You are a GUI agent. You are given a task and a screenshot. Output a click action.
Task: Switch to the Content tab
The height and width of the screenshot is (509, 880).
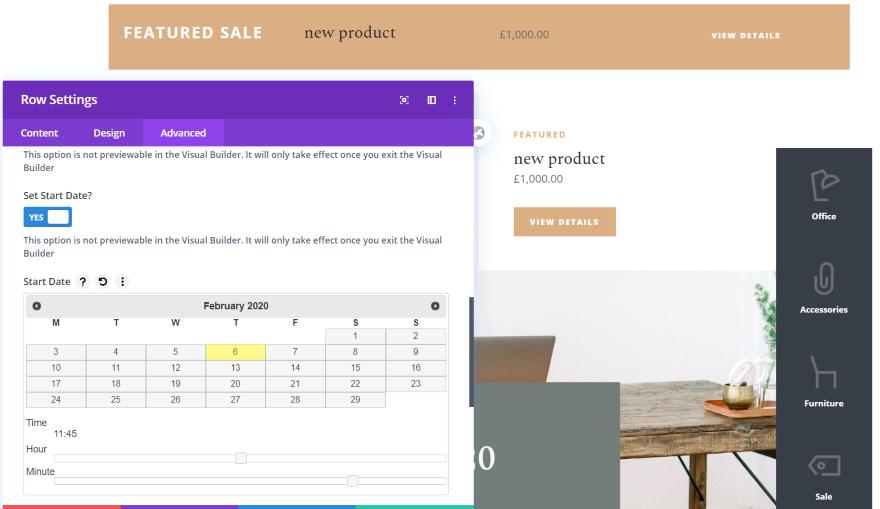click(x=39, y=133)
